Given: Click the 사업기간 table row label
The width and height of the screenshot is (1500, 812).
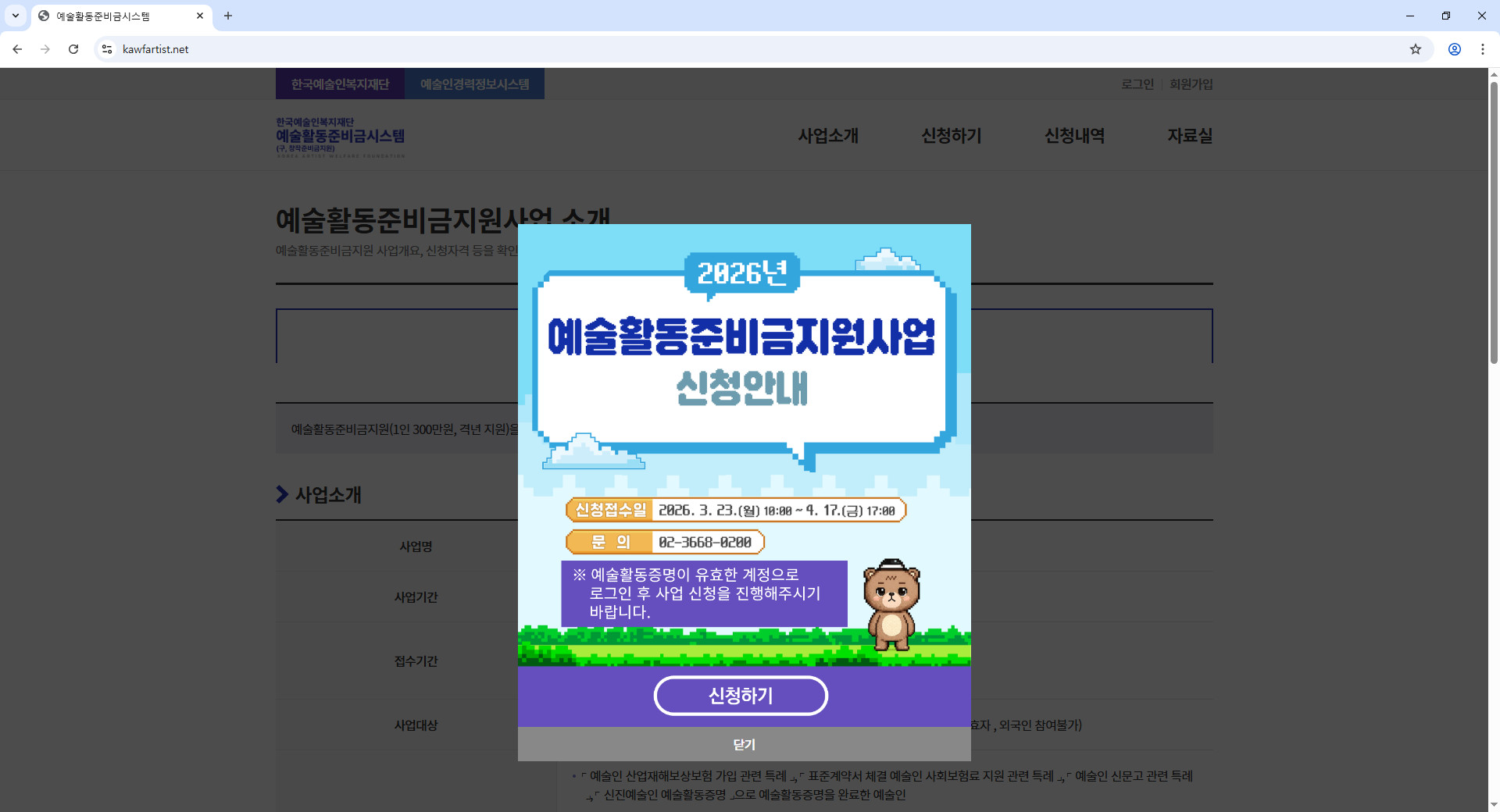Looking at the screenshot, I should pos(416,597).
